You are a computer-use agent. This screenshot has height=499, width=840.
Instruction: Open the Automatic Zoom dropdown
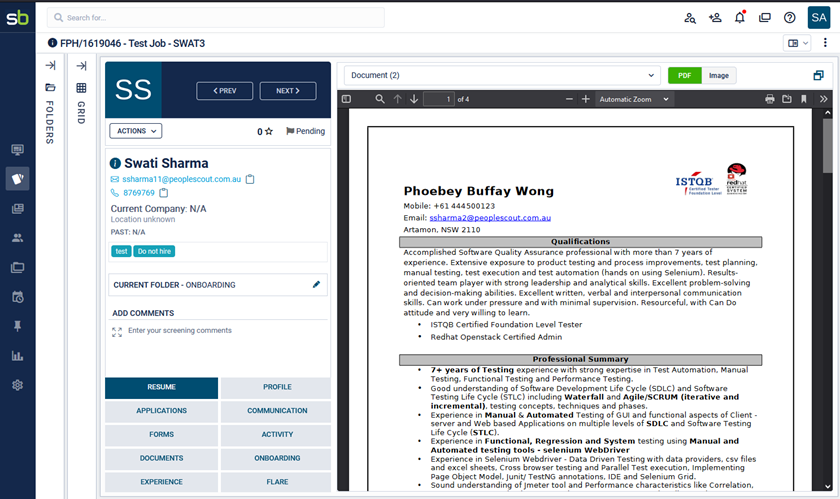(x=634, y=99)
